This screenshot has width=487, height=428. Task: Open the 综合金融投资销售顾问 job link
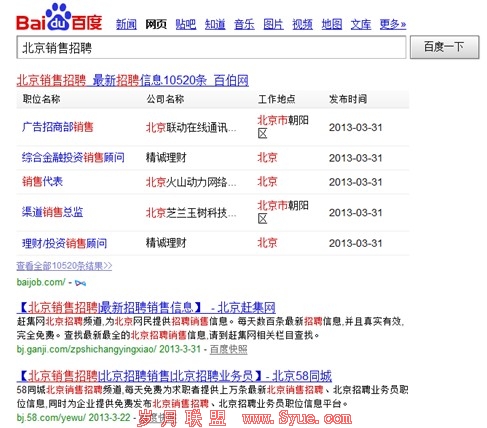point(73,157)
